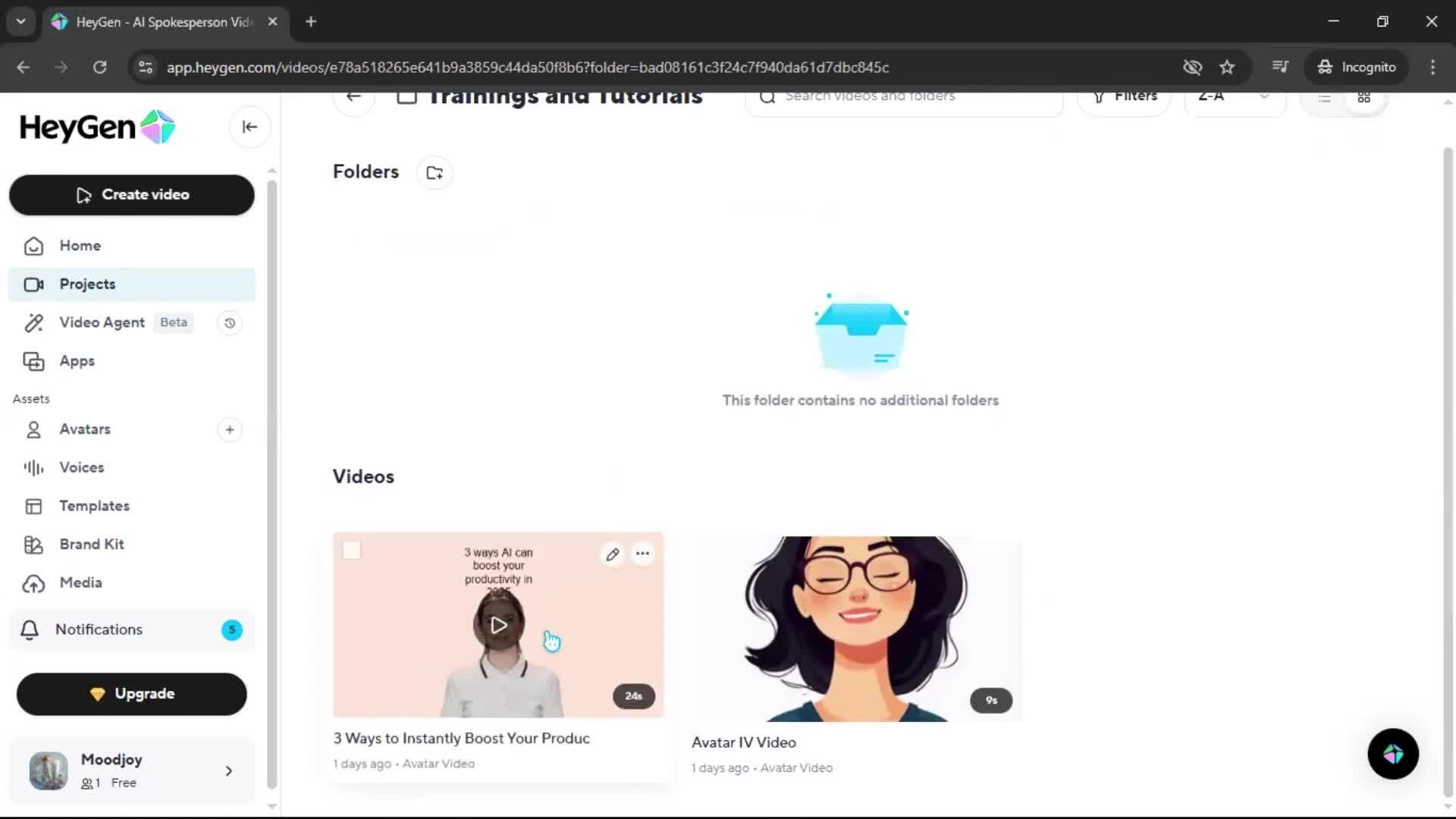
Task: Click the Upgrade button
Action: coord(132,694)
